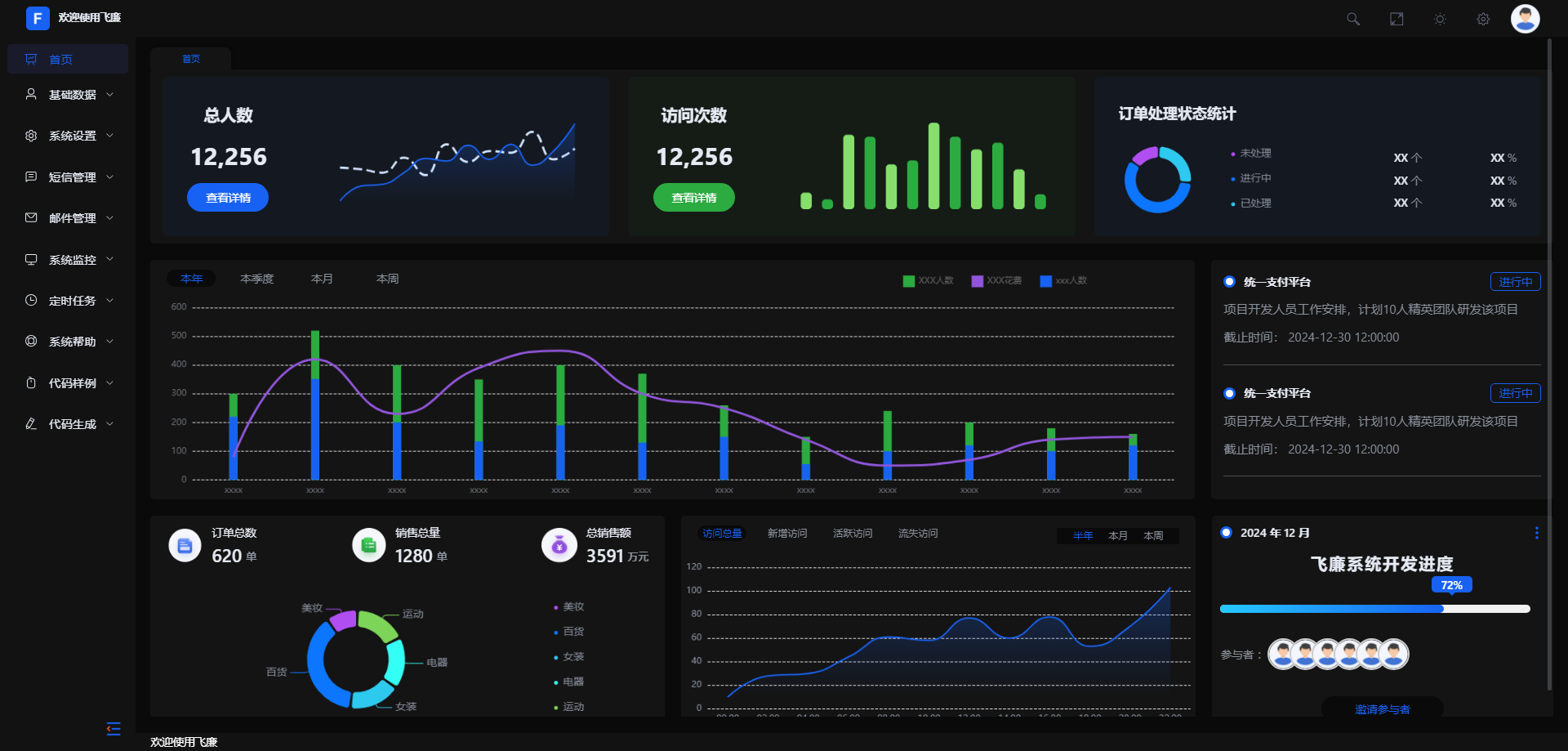1568x751 pixels.
Task: Toggle fullscreen using the top bar icon
Action: pyautogui.click(x=1396, y=19)
